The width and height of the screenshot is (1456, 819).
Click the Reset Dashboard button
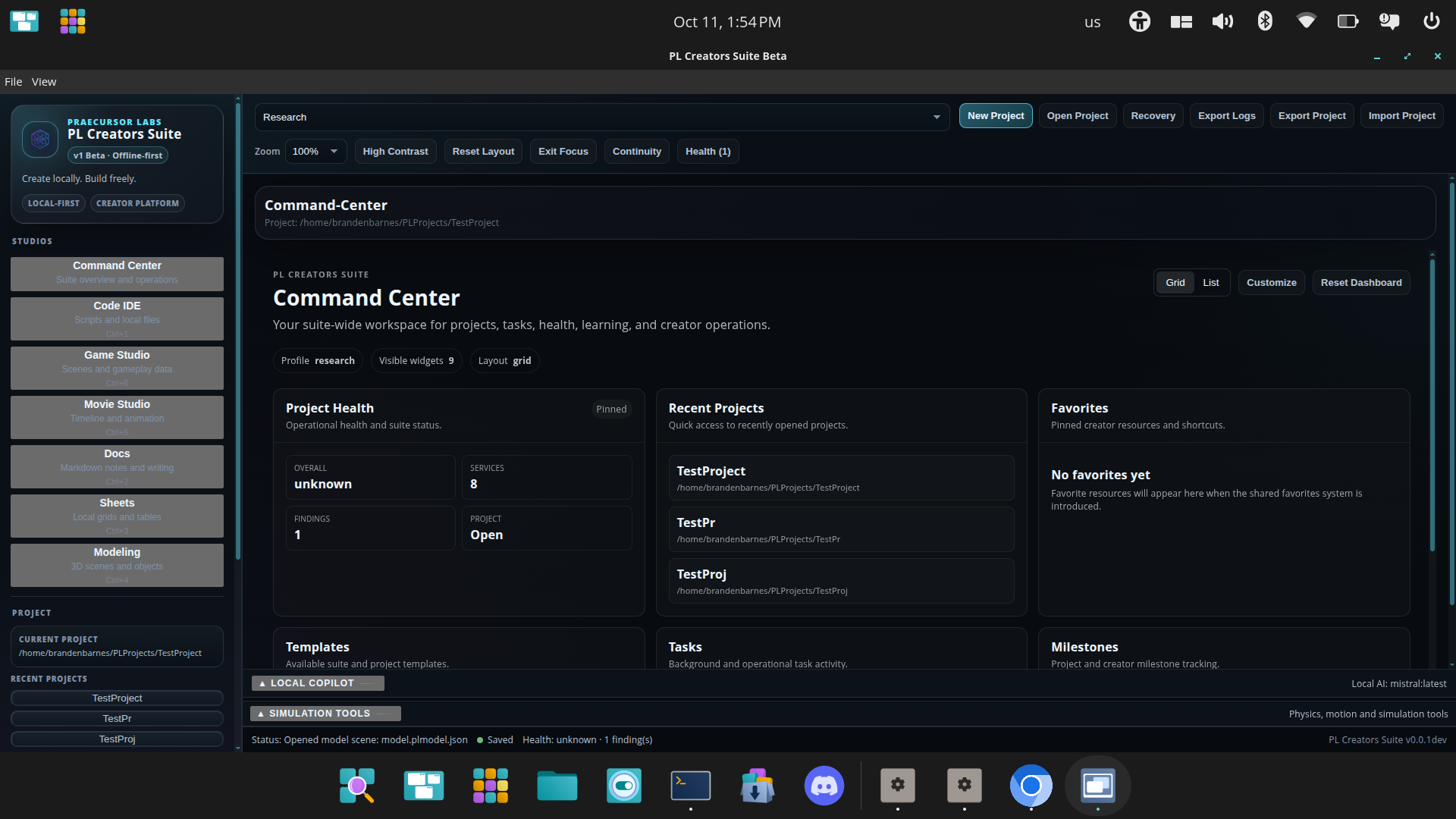pos(1361,283)
